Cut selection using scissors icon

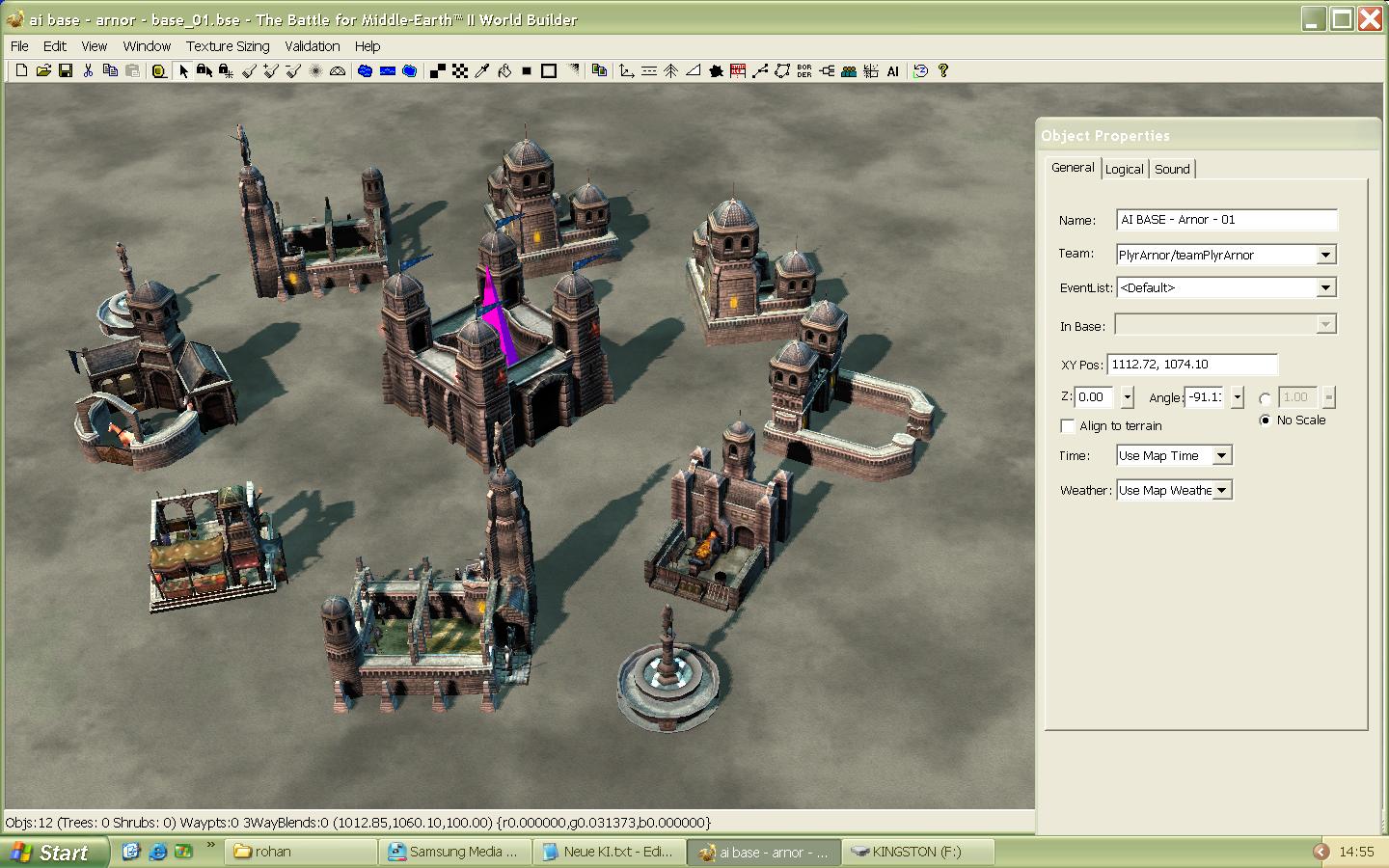pyautogui.click(x=88, y=70)
